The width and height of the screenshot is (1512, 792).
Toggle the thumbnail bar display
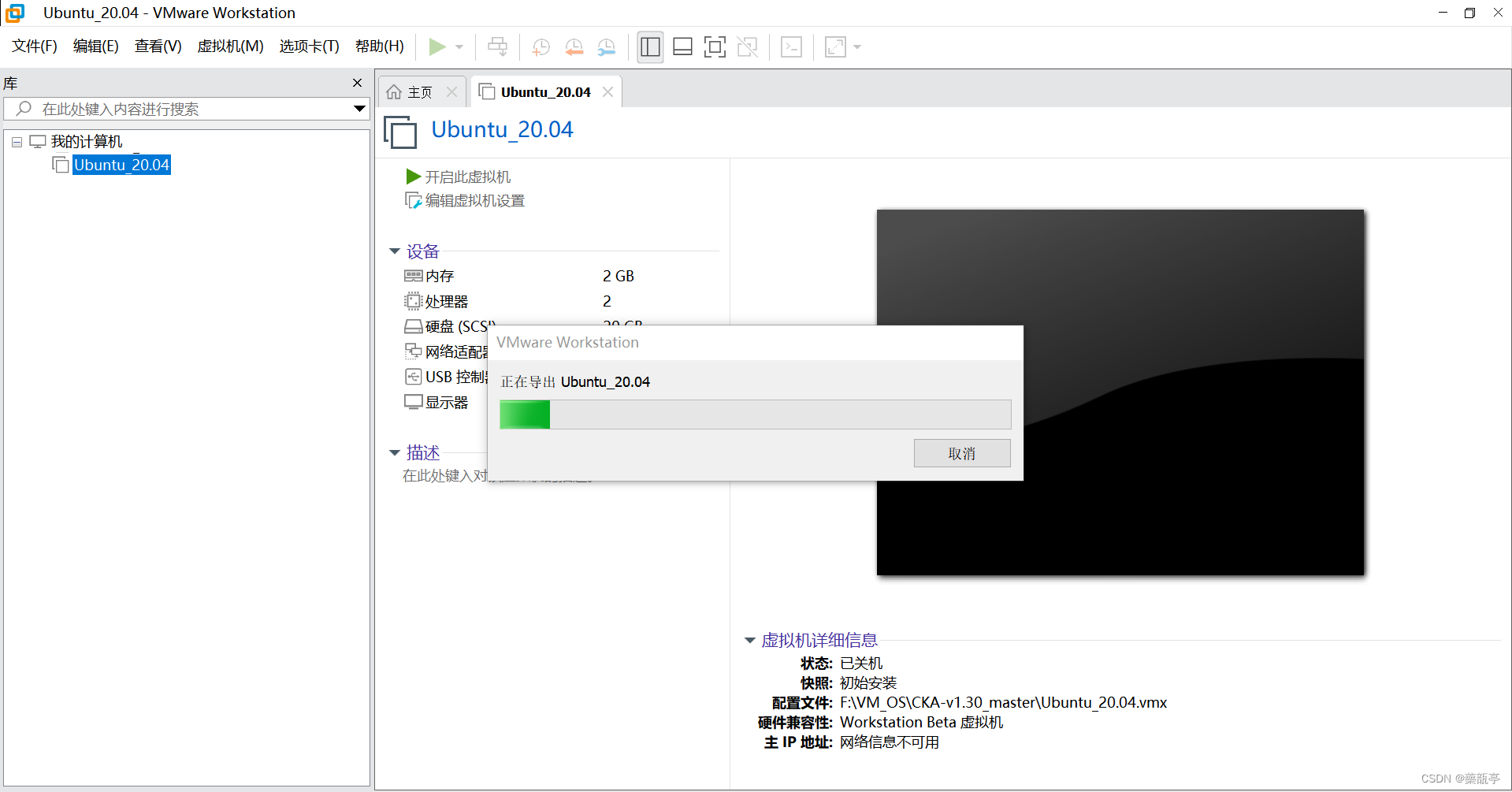pos(682,46)
